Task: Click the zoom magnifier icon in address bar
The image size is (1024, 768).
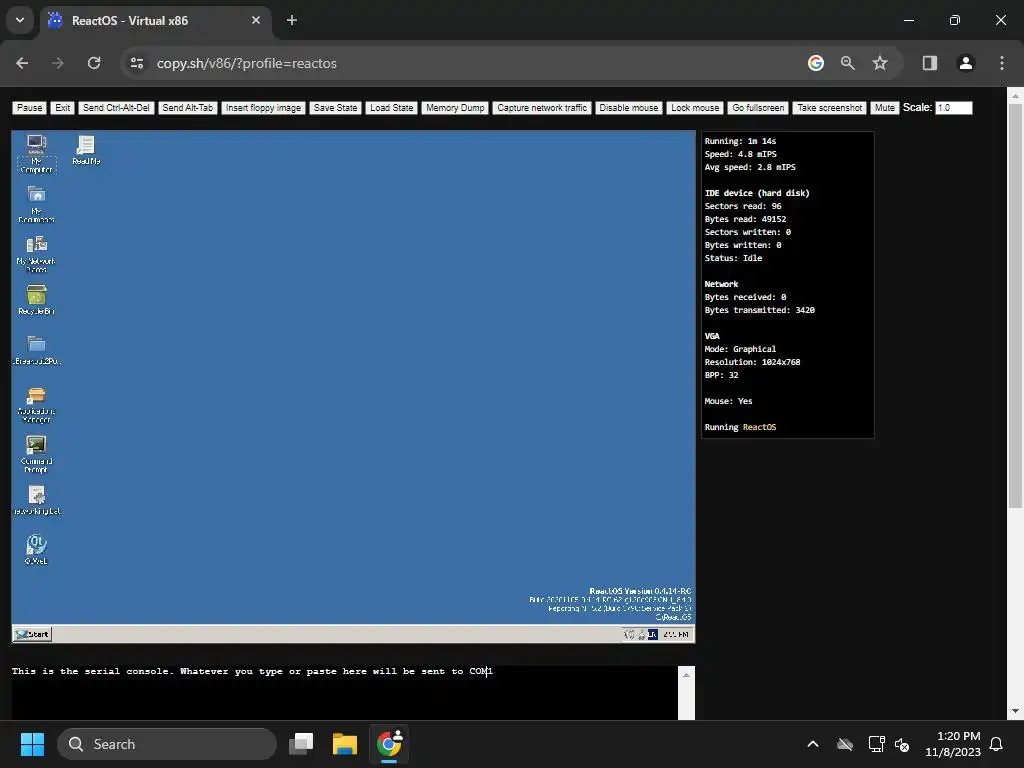Action: pyautogui.click(x=848, y=63)
